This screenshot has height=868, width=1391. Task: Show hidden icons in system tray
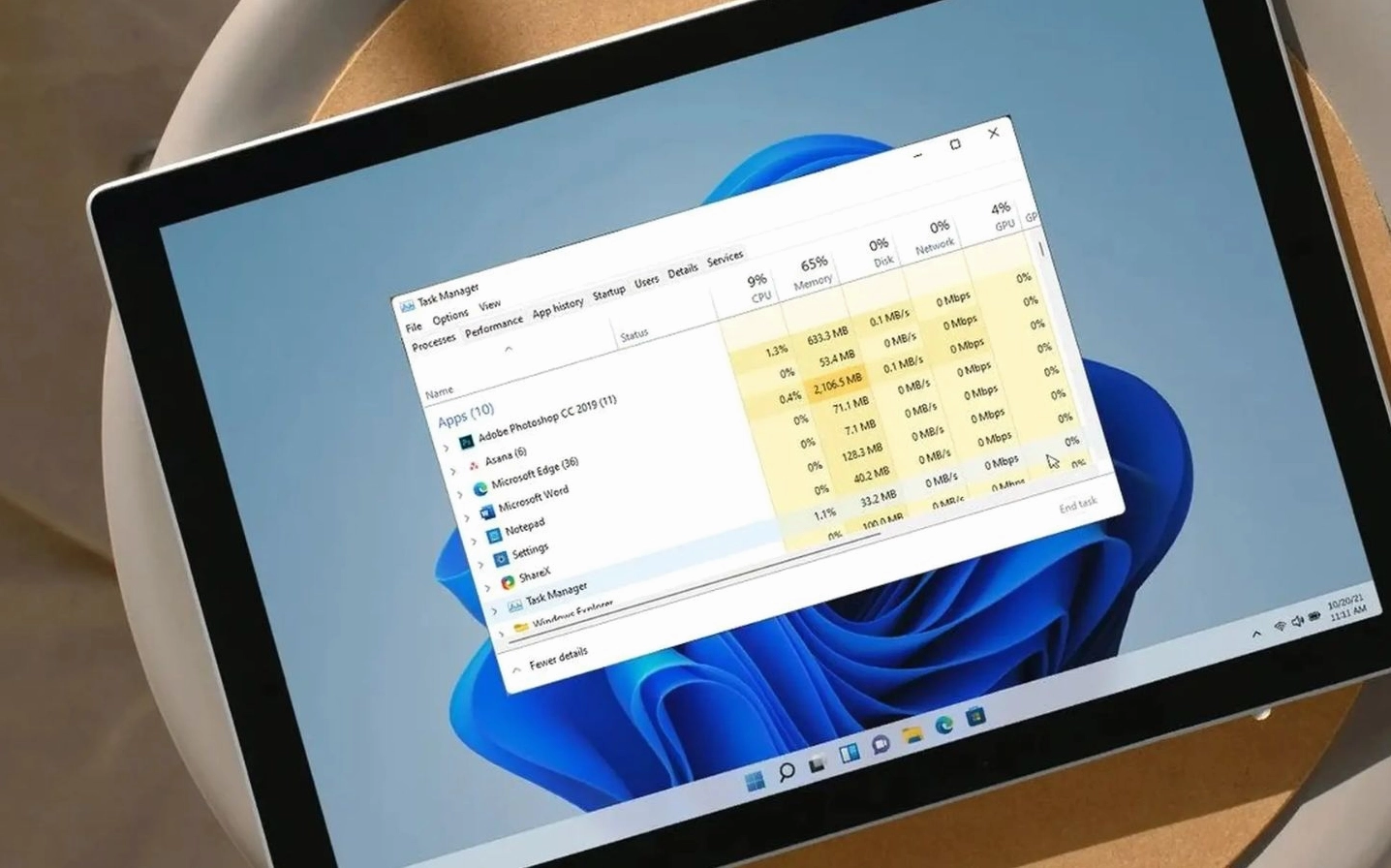1256,635
